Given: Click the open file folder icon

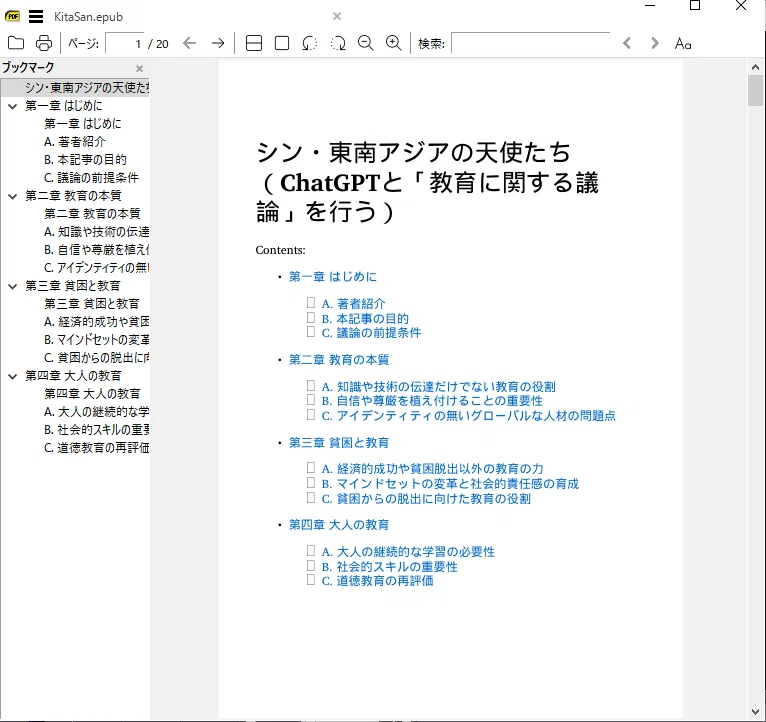Looking at the screenshot, I should (16, 43).
